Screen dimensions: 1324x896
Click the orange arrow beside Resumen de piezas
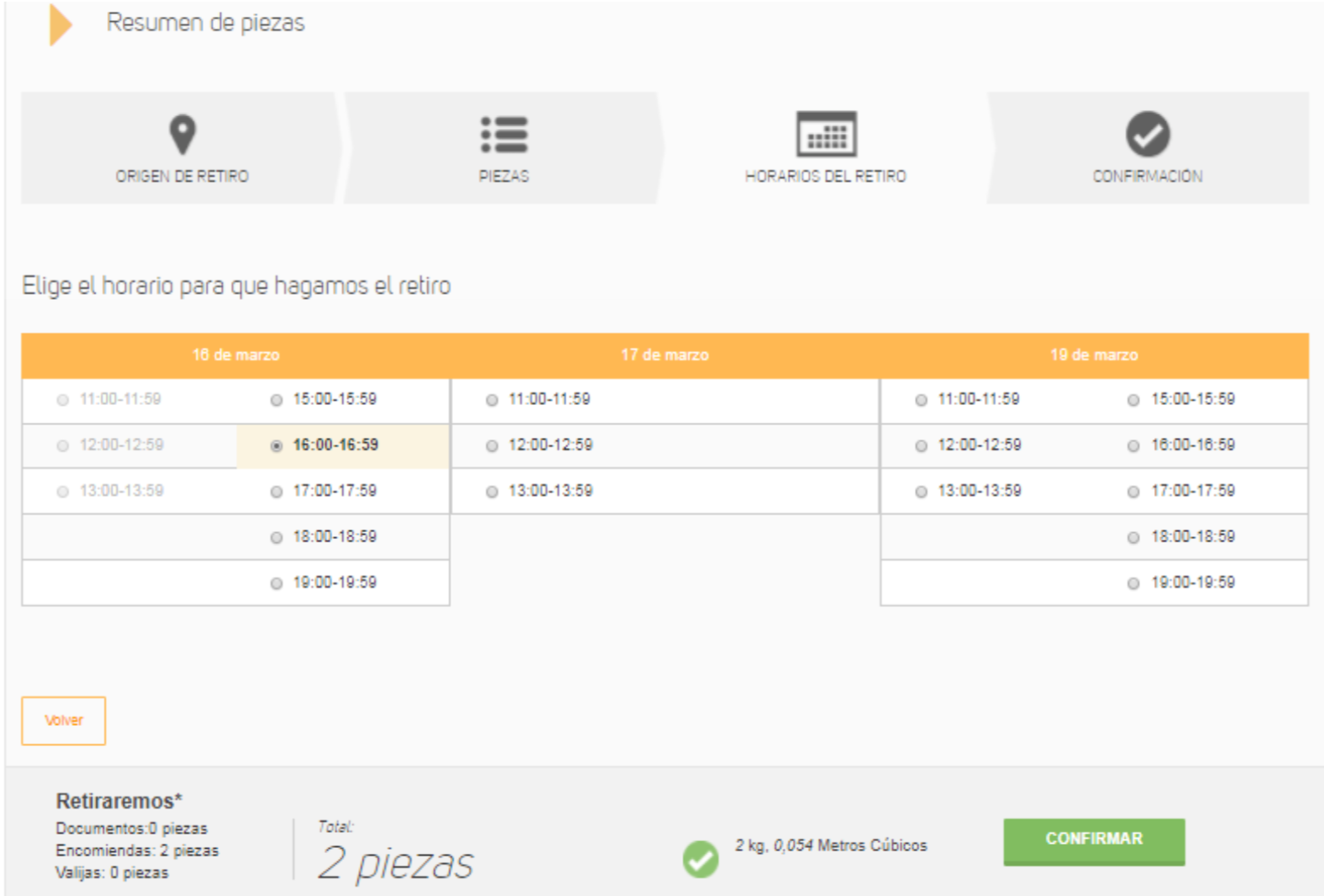(60, 24)
